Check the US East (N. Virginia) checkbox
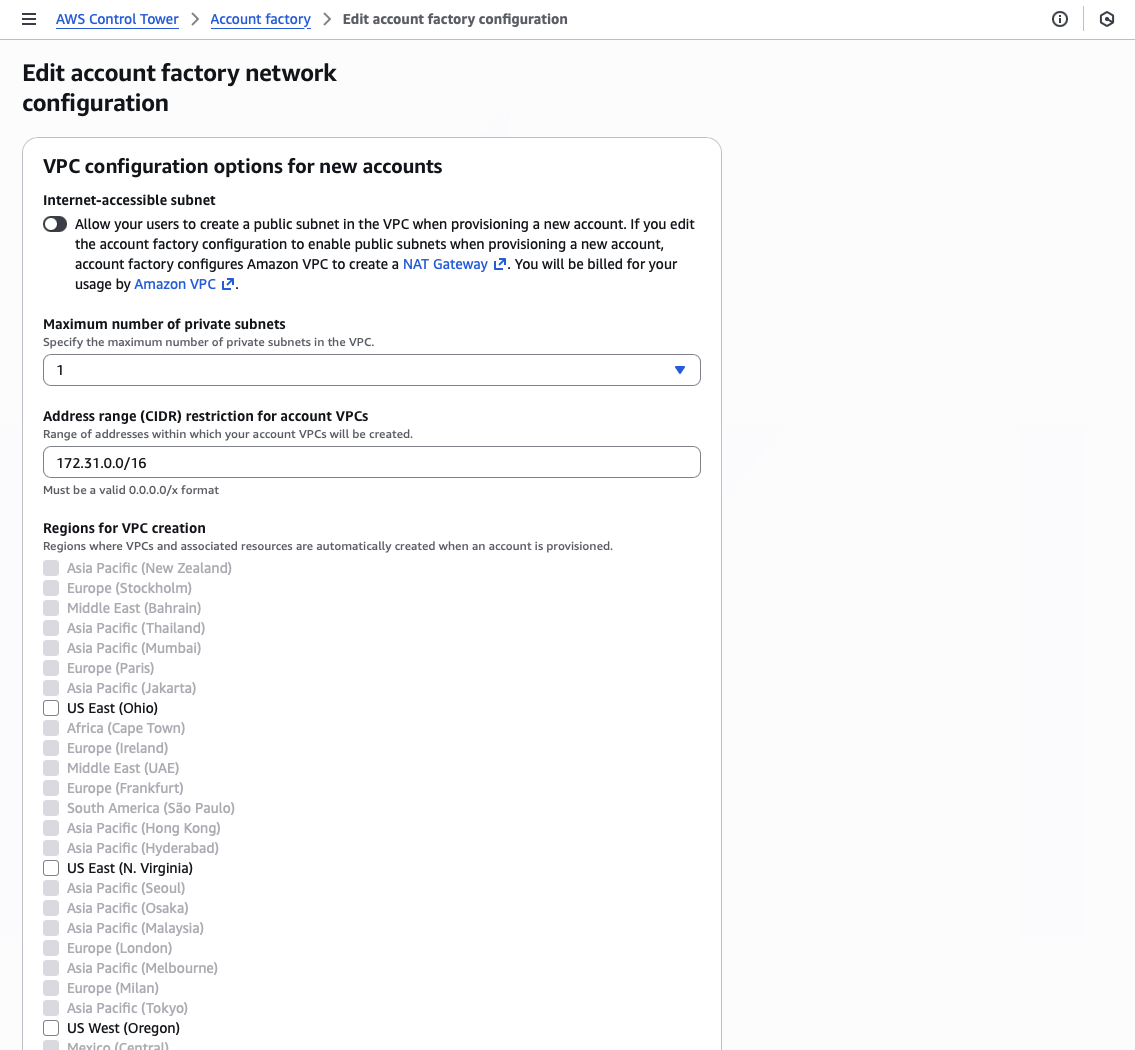 point(51,868)
